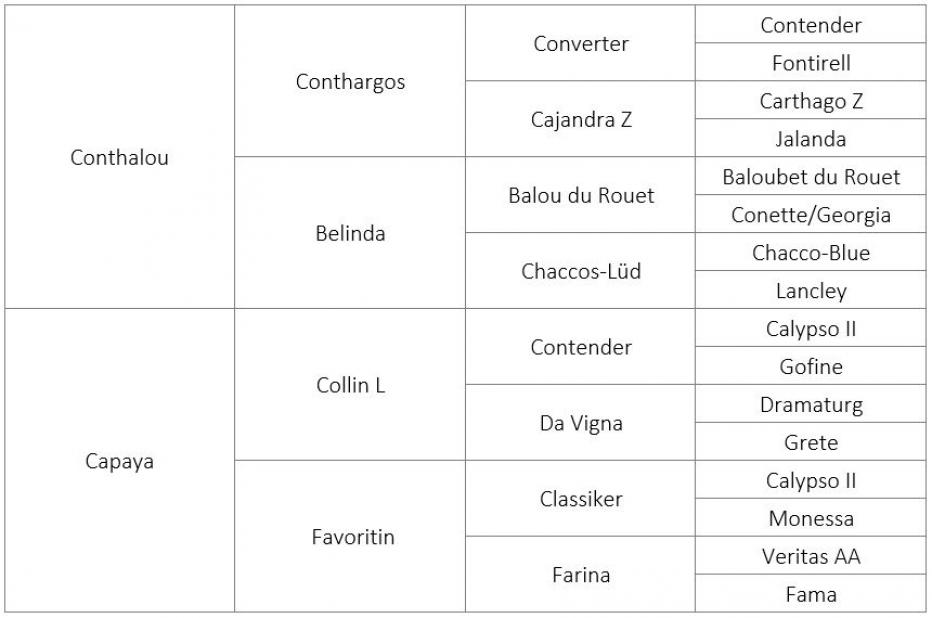932x618 pixels.
Task: Select the Belinda cell
Action: point(350,233)
